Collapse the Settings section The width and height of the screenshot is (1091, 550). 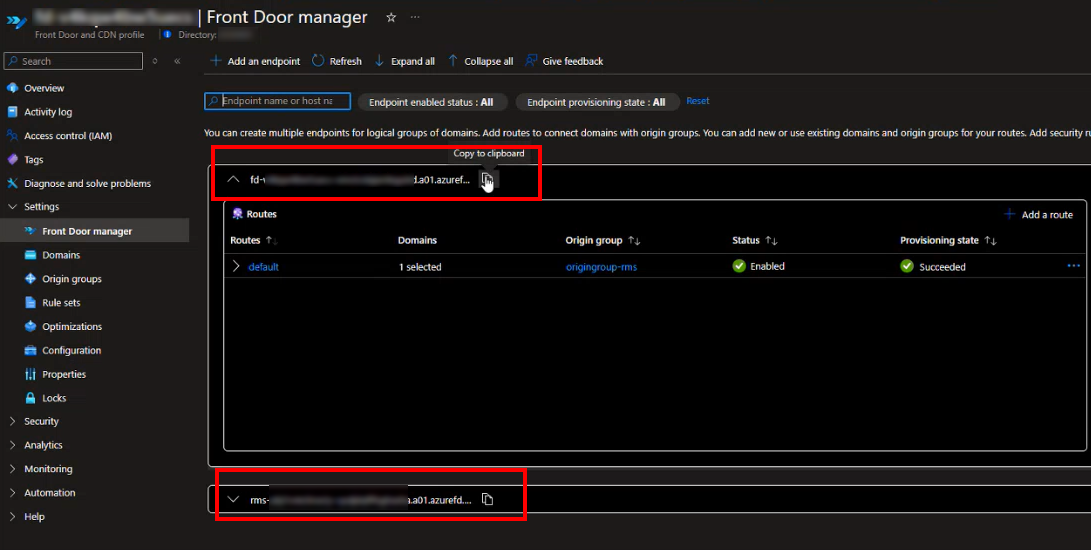12,207
